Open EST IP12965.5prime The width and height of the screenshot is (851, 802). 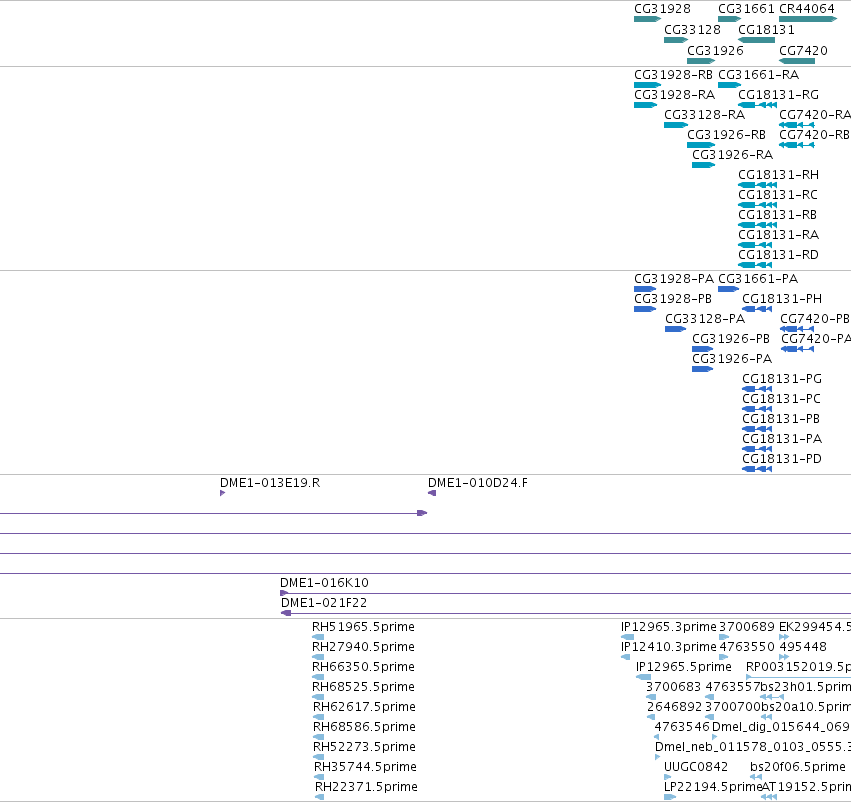684,667
